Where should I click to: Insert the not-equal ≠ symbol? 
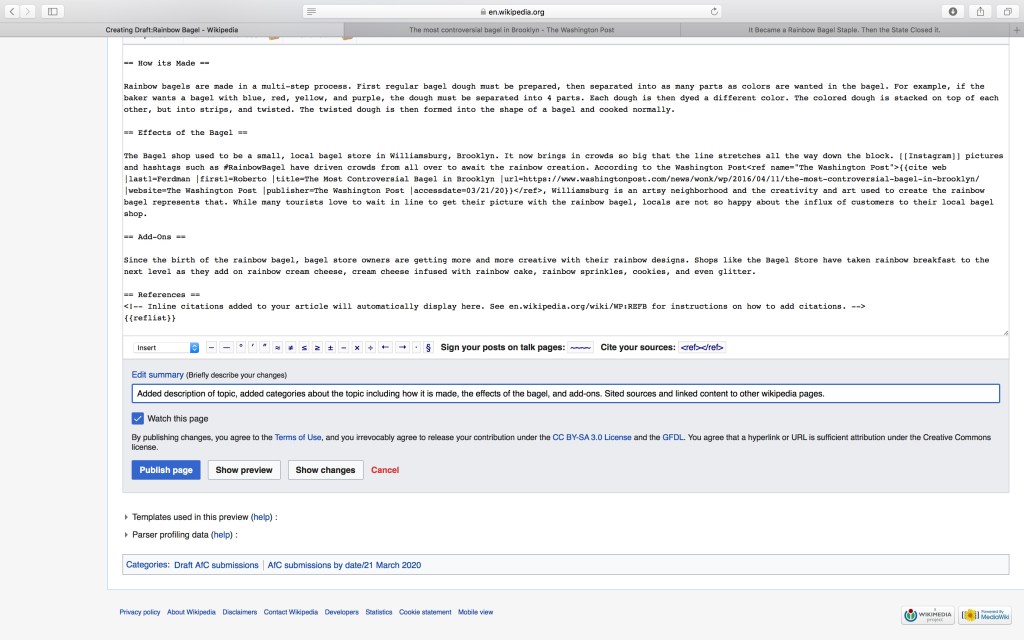point(290,348)
